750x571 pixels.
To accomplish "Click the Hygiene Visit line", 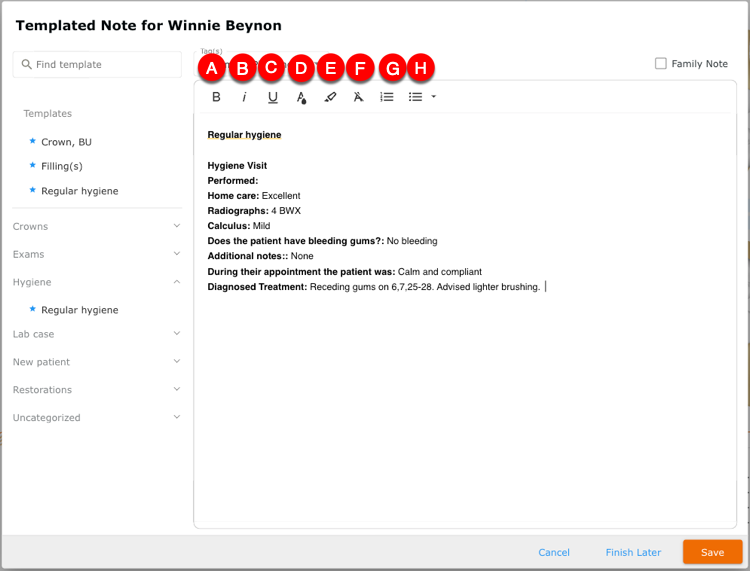I will pos(237,165).
